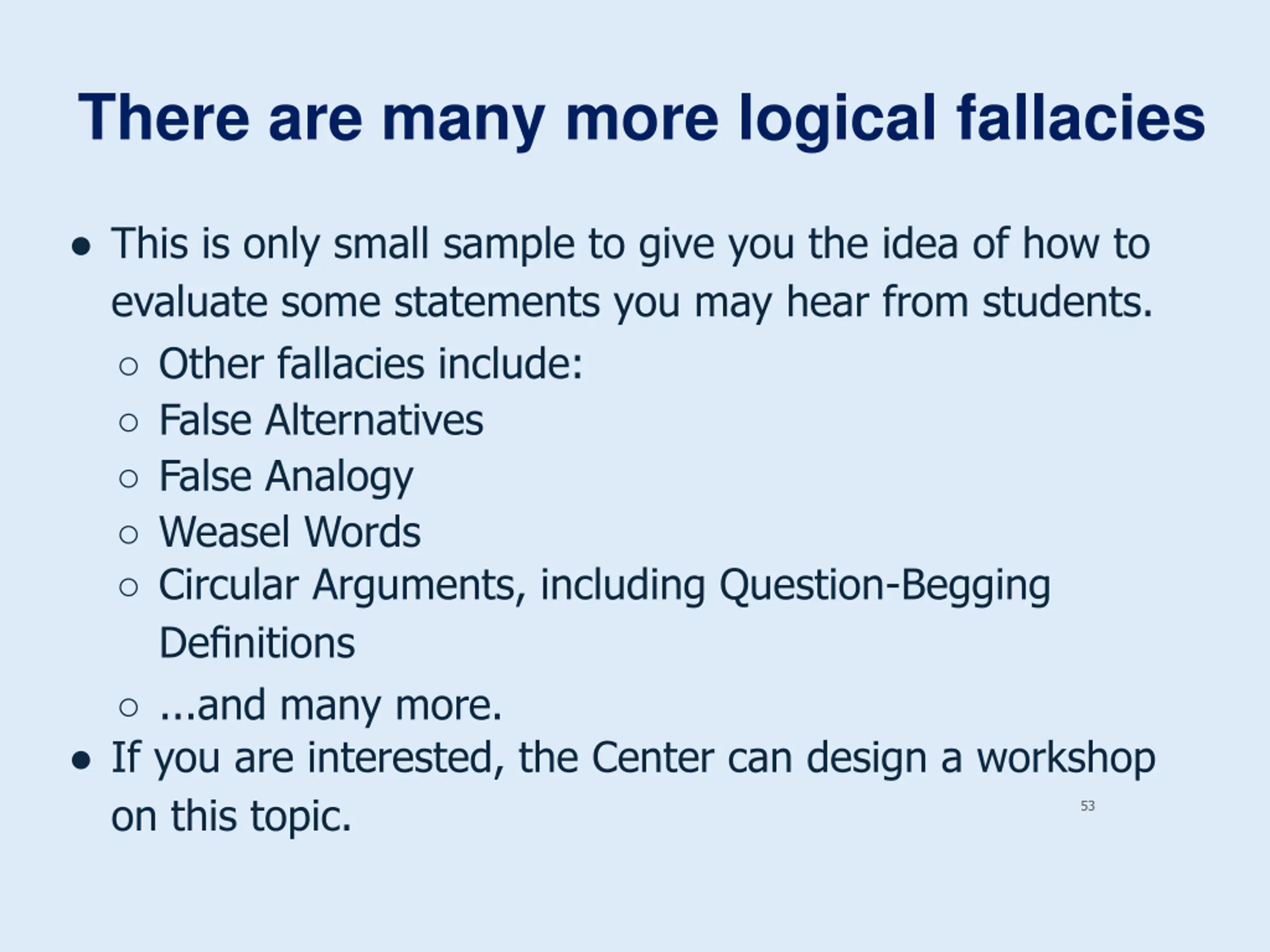The image size is (1270, 952).
Task: Click the slide title about logical fallacies
Action: coord(641,118)
